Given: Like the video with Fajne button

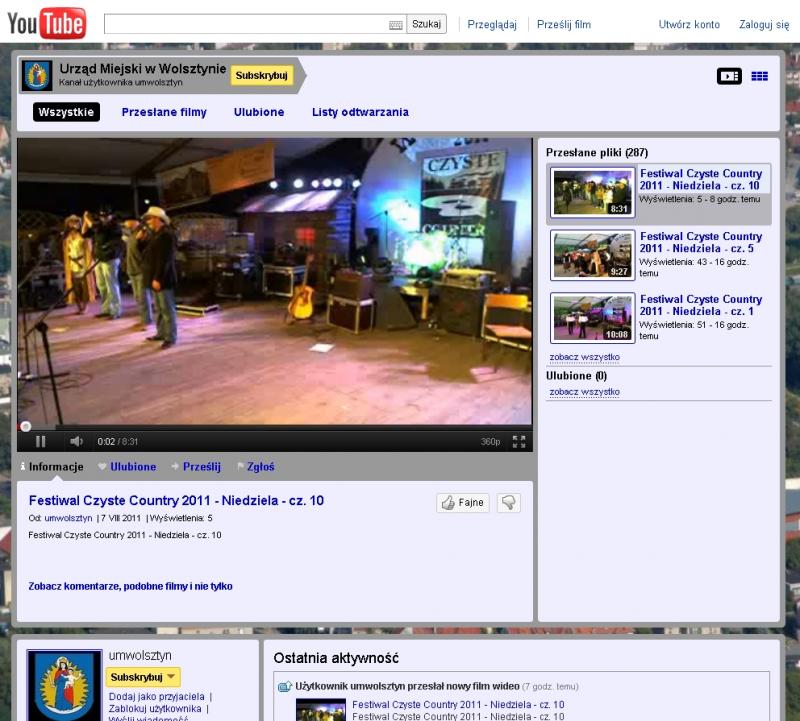Looking at the screenshot, I should click(x=463, y=503).
